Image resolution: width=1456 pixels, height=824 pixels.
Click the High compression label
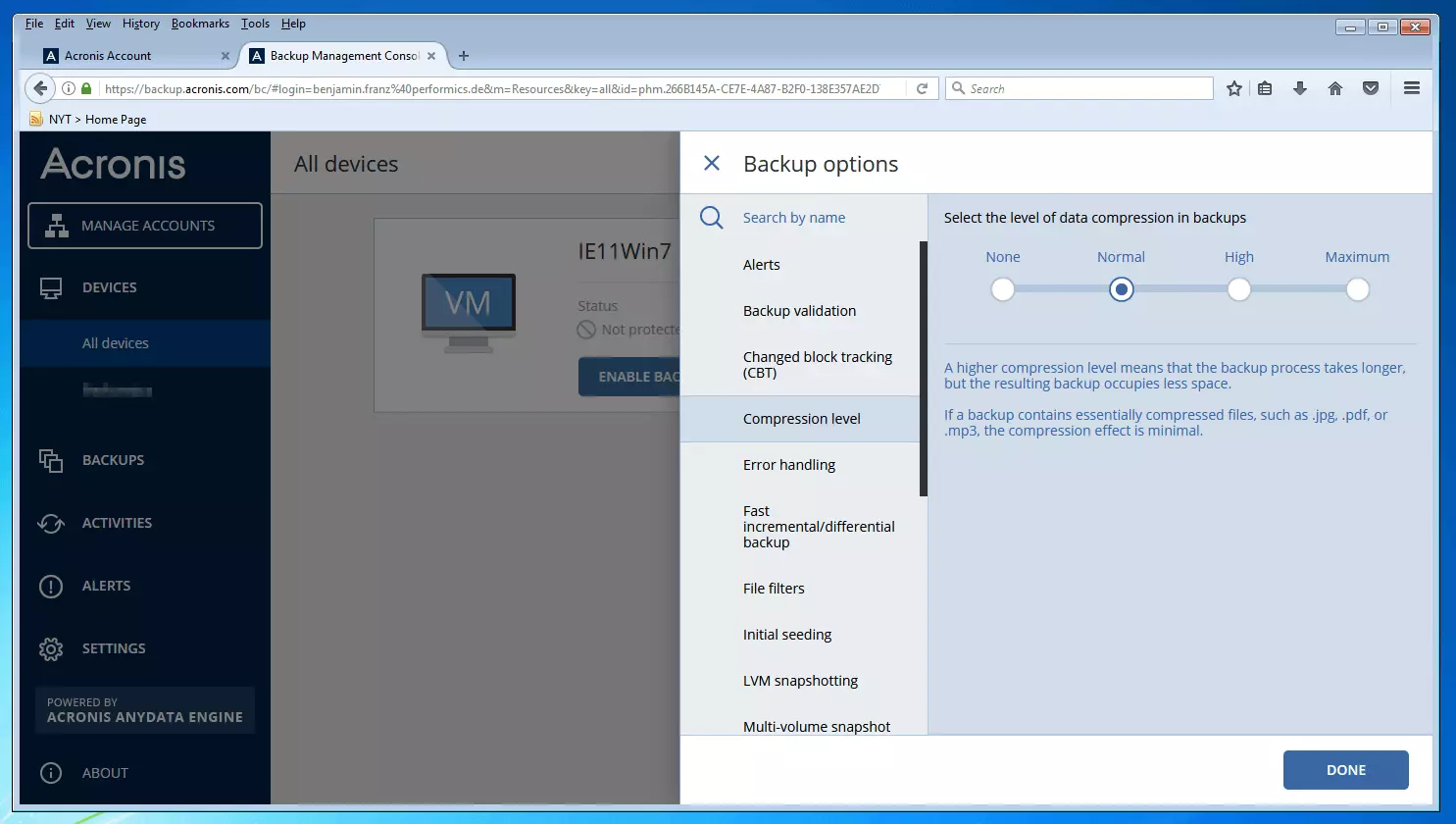[1238, 257]
